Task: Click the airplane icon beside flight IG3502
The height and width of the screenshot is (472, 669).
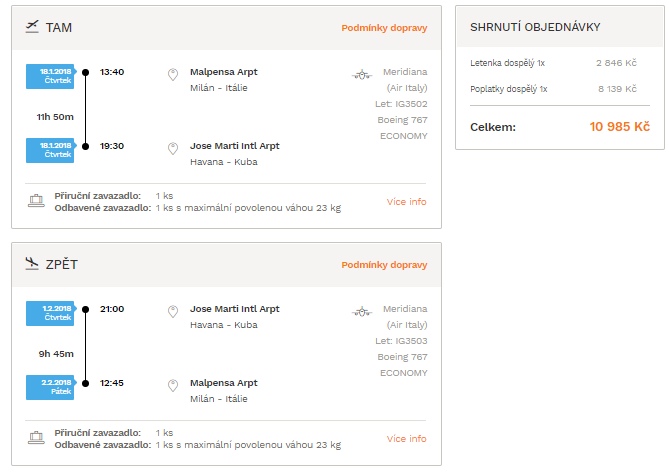Action: point(362,75)
